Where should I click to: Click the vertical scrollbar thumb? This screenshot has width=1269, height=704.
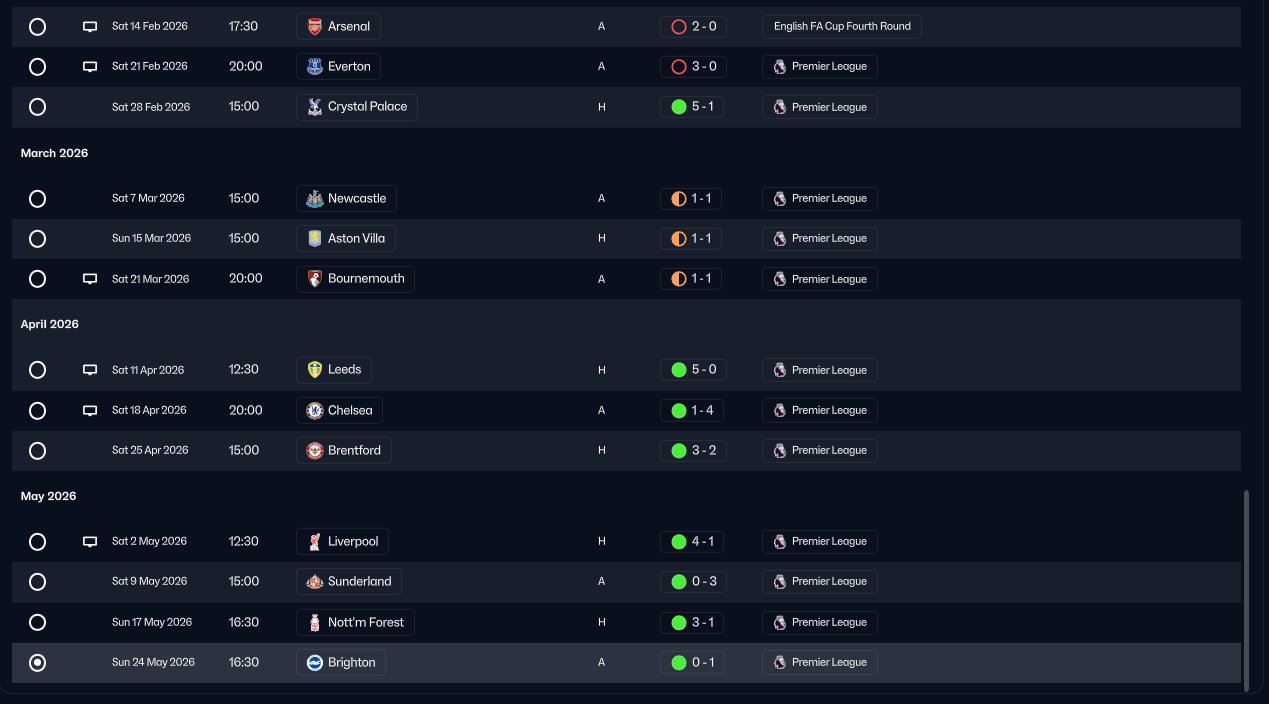[x=1245, y=590]
